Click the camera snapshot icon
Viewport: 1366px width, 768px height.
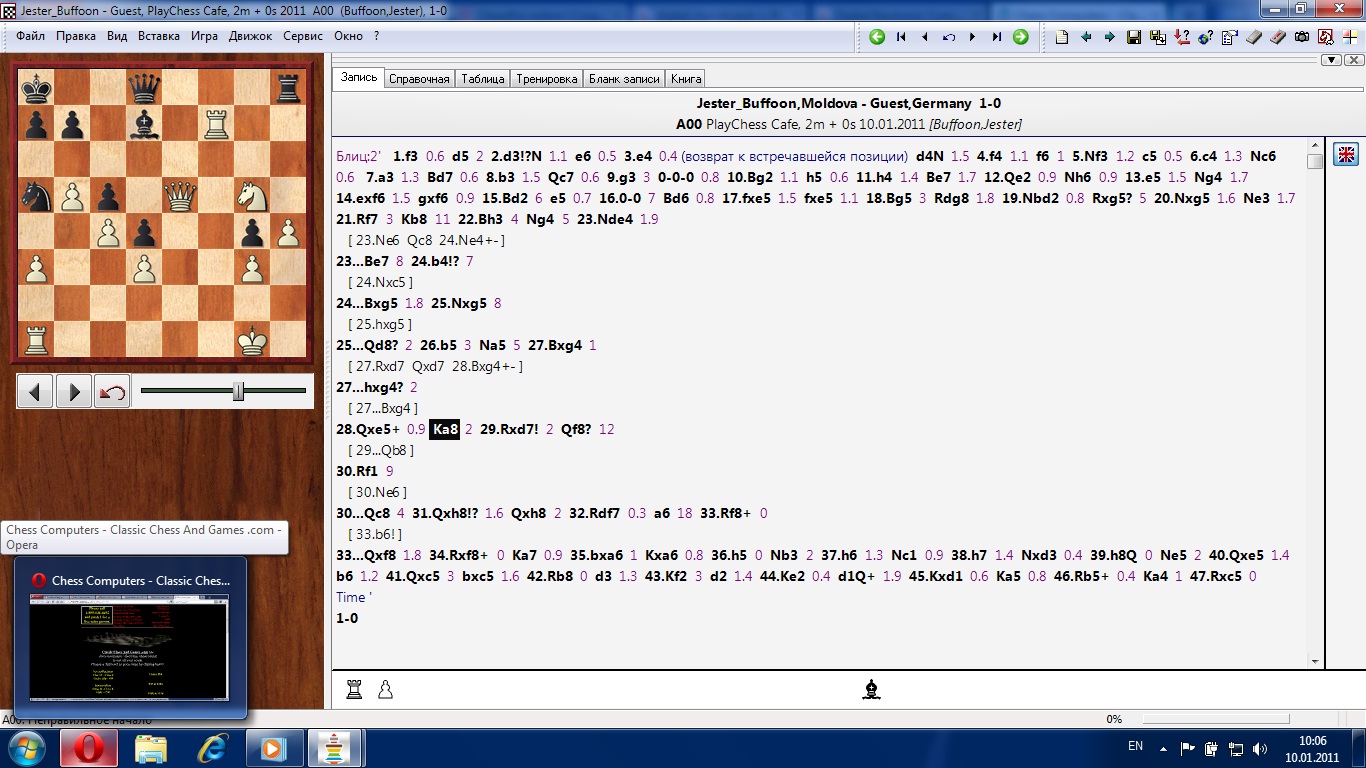click(x=1302, y=37)
